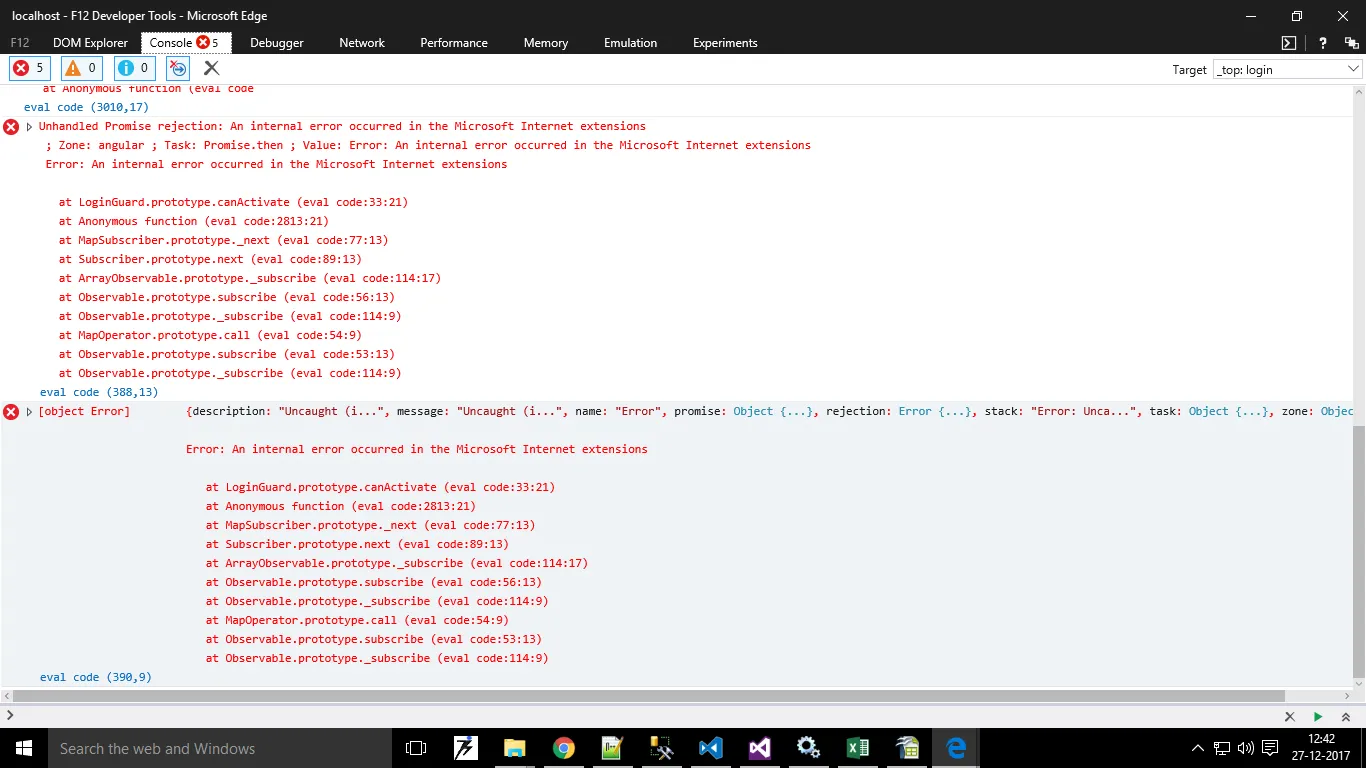
Task: Open the volume control tray icon
Action: click(x=1245, y=748)
